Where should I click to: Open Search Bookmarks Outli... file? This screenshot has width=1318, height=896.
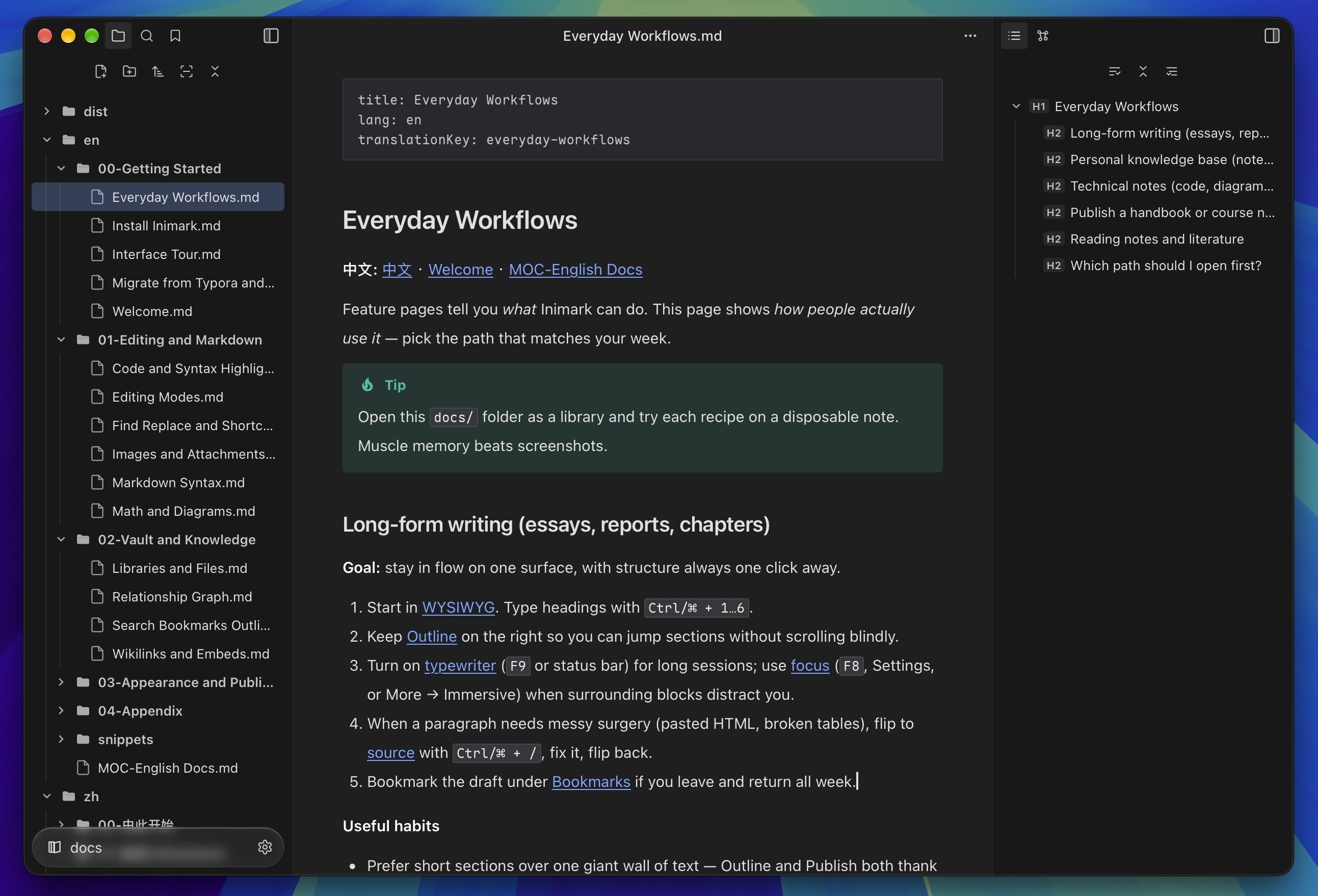(x=157, y=625)
